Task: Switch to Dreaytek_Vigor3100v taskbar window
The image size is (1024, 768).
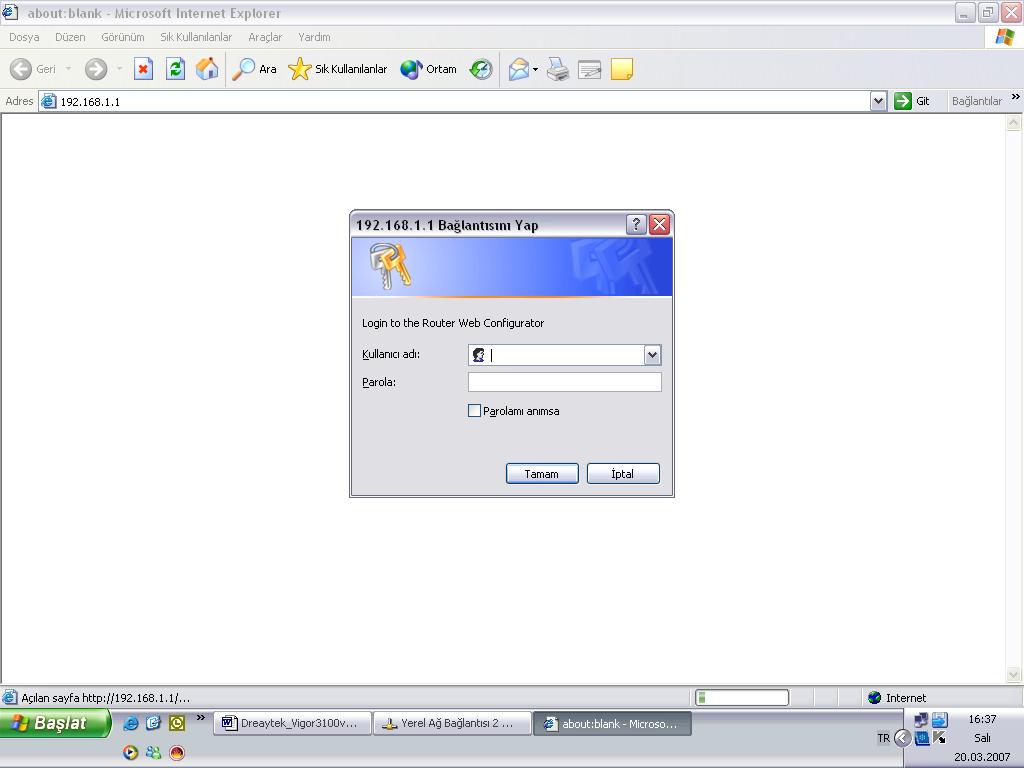Action: (292, 723)
